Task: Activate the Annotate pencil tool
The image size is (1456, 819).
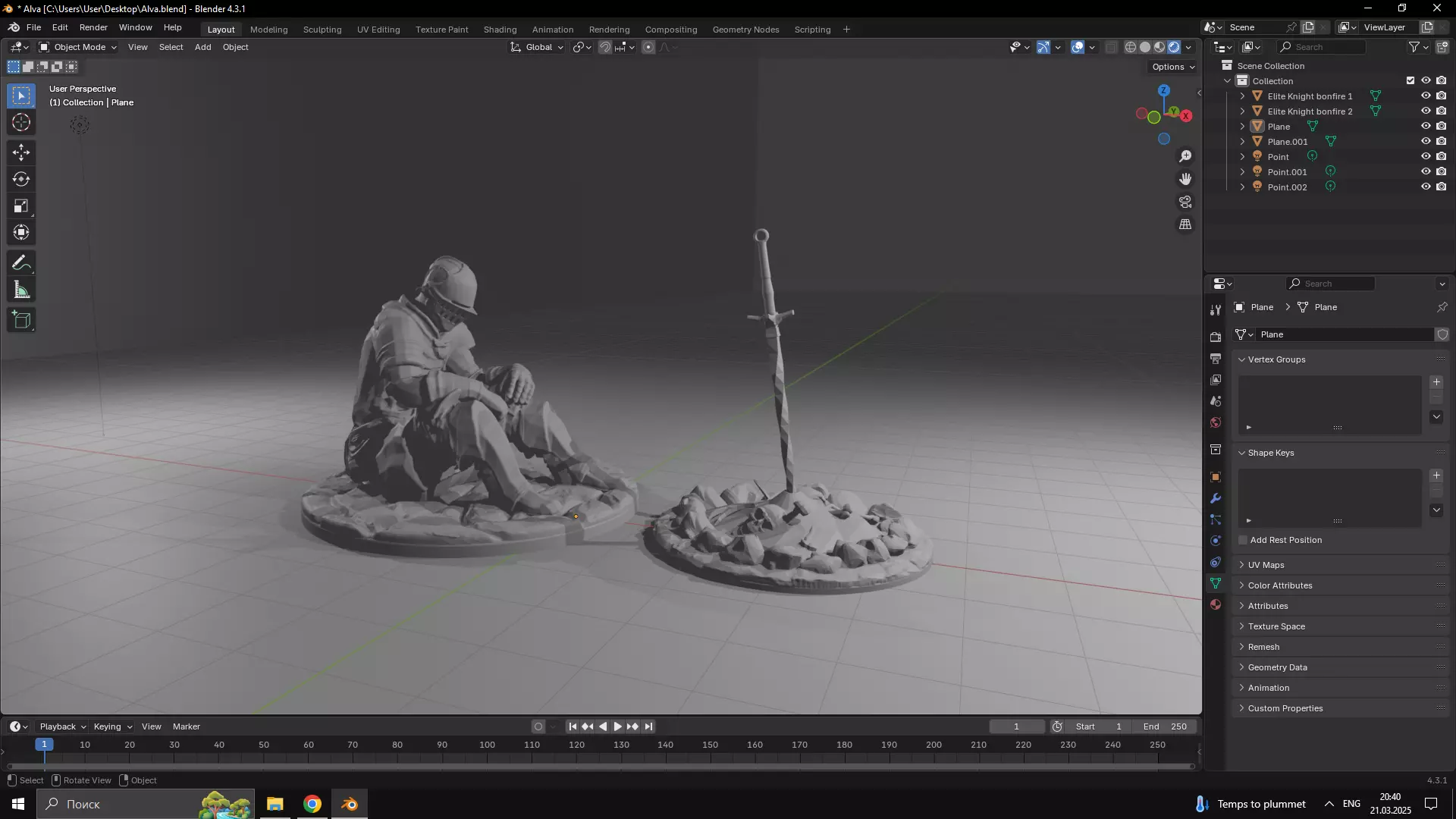Action: pyautogui.click(x=21, y=263)
